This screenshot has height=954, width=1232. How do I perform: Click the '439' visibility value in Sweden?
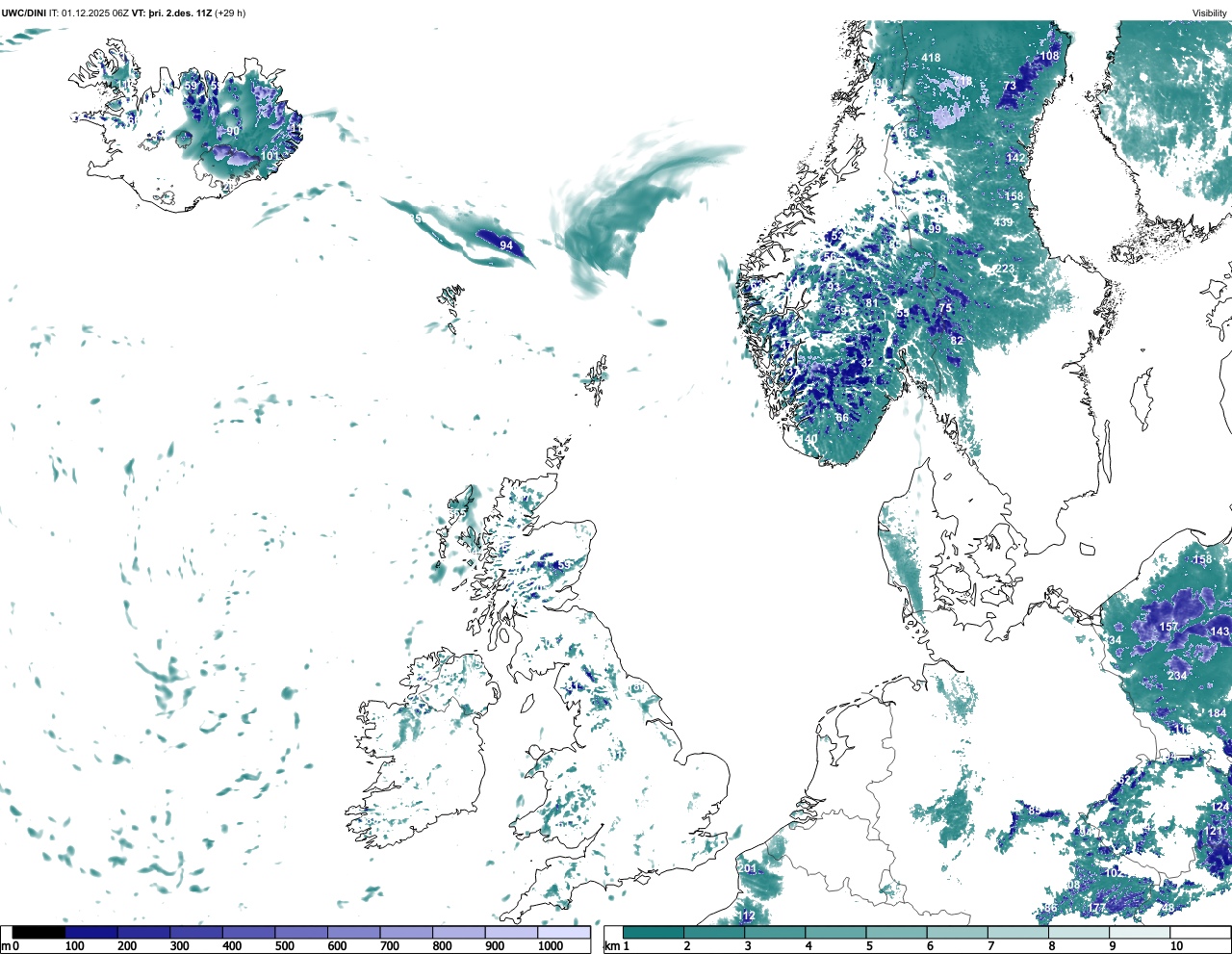click(1003, 222)
